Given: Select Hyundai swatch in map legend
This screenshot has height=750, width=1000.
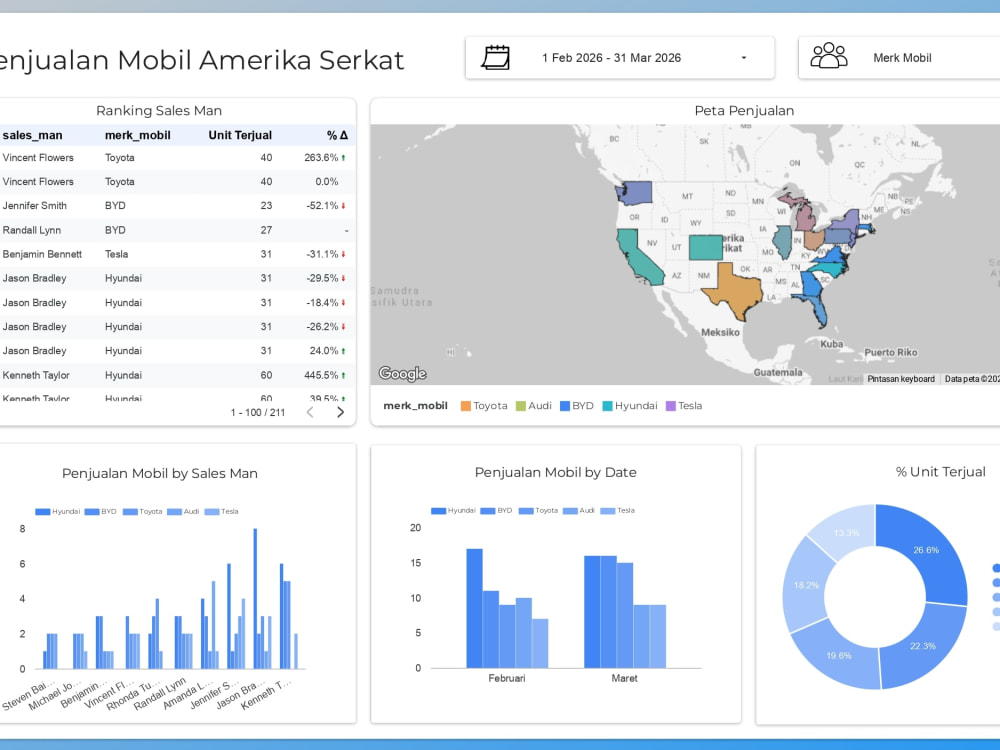Looking at the screenshot, I should click(607, 406).
